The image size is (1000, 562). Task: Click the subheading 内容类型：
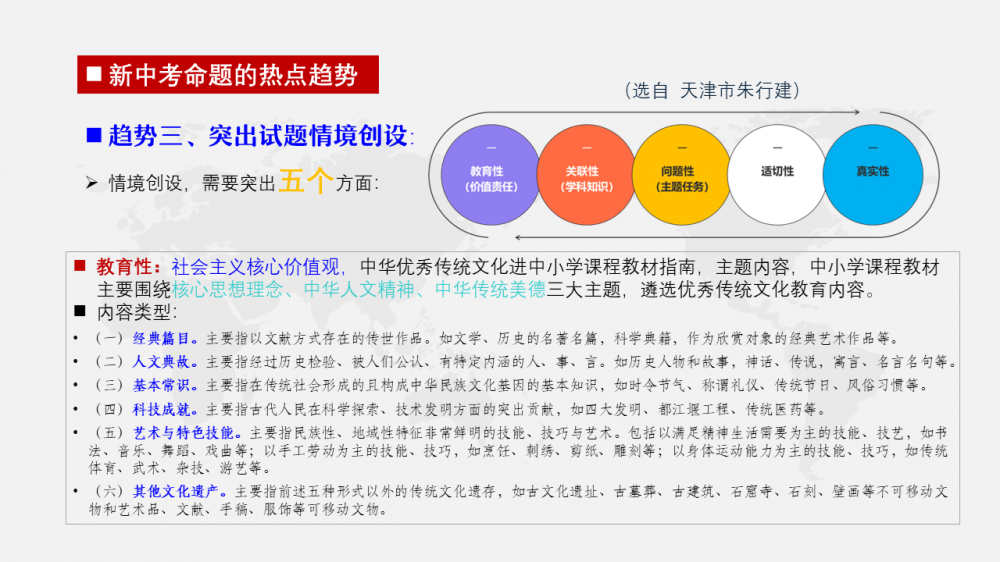[137, 312]
